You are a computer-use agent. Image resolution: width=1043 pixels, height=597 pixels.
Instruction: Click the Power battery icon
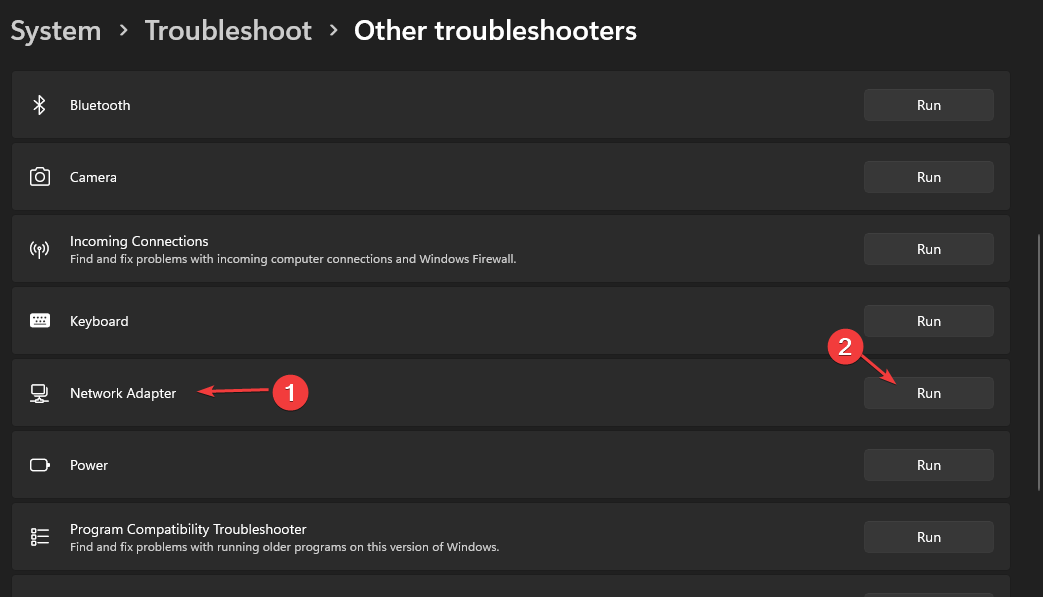(40, 465)
